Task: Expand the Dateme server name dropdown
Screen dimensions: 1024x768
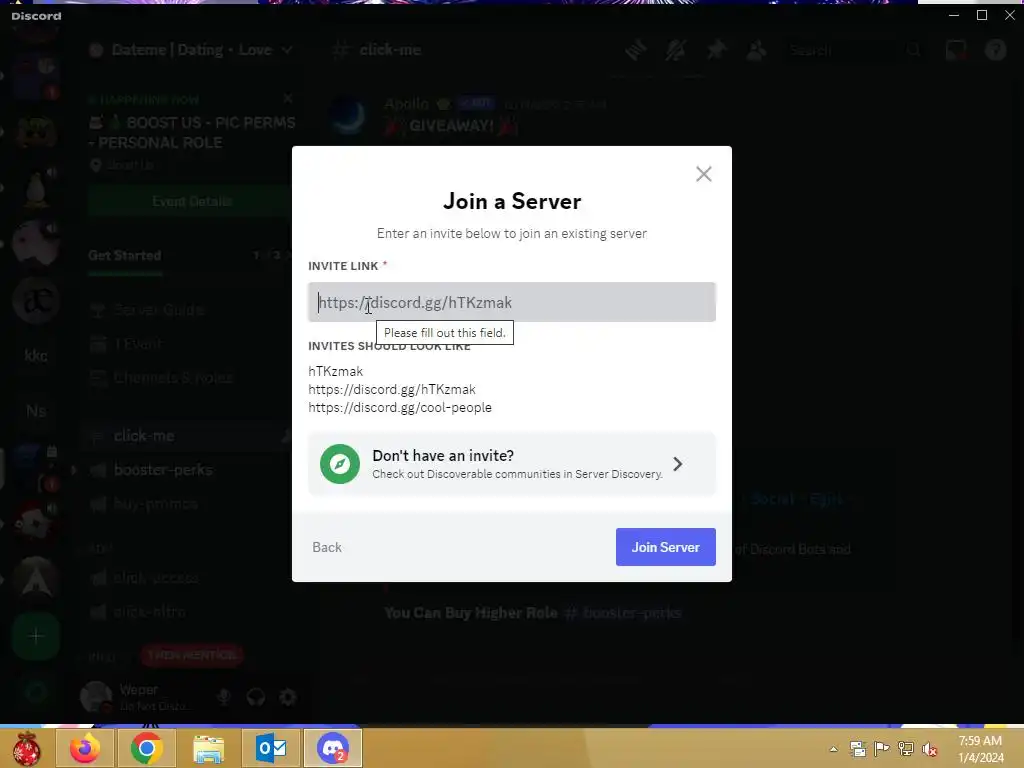Action: (x=287, y=50)
